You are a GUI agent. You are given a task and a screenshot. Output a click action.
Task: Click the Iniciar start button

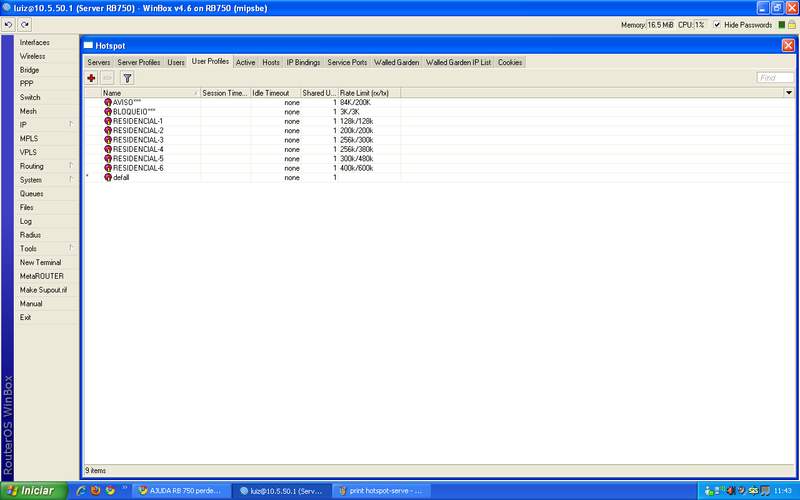coord(33,491)
